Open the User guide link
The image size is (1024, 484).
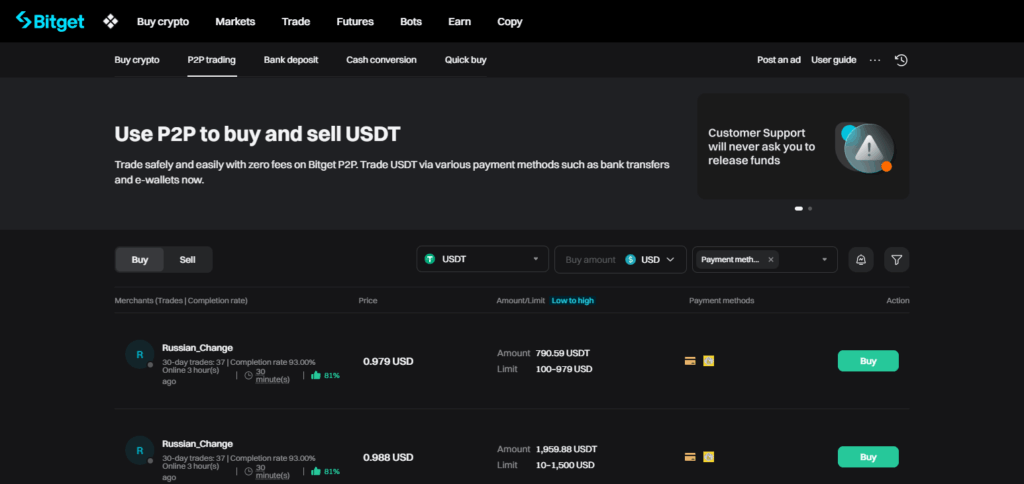point(833,59)
